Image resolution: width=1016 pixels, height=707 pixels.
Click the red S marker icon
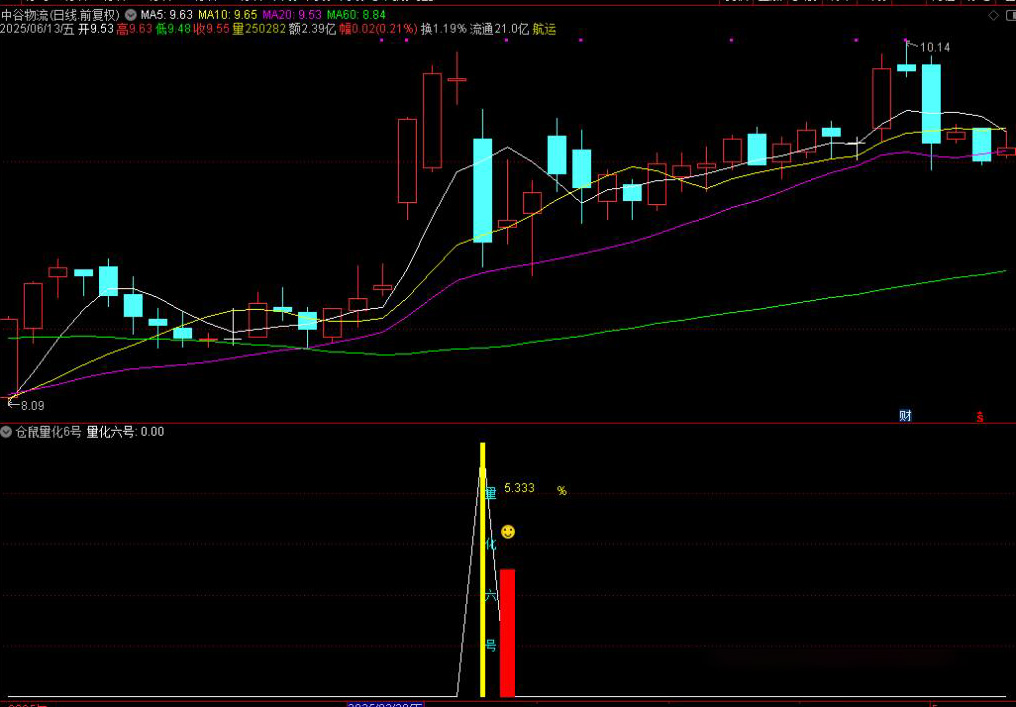981,417
